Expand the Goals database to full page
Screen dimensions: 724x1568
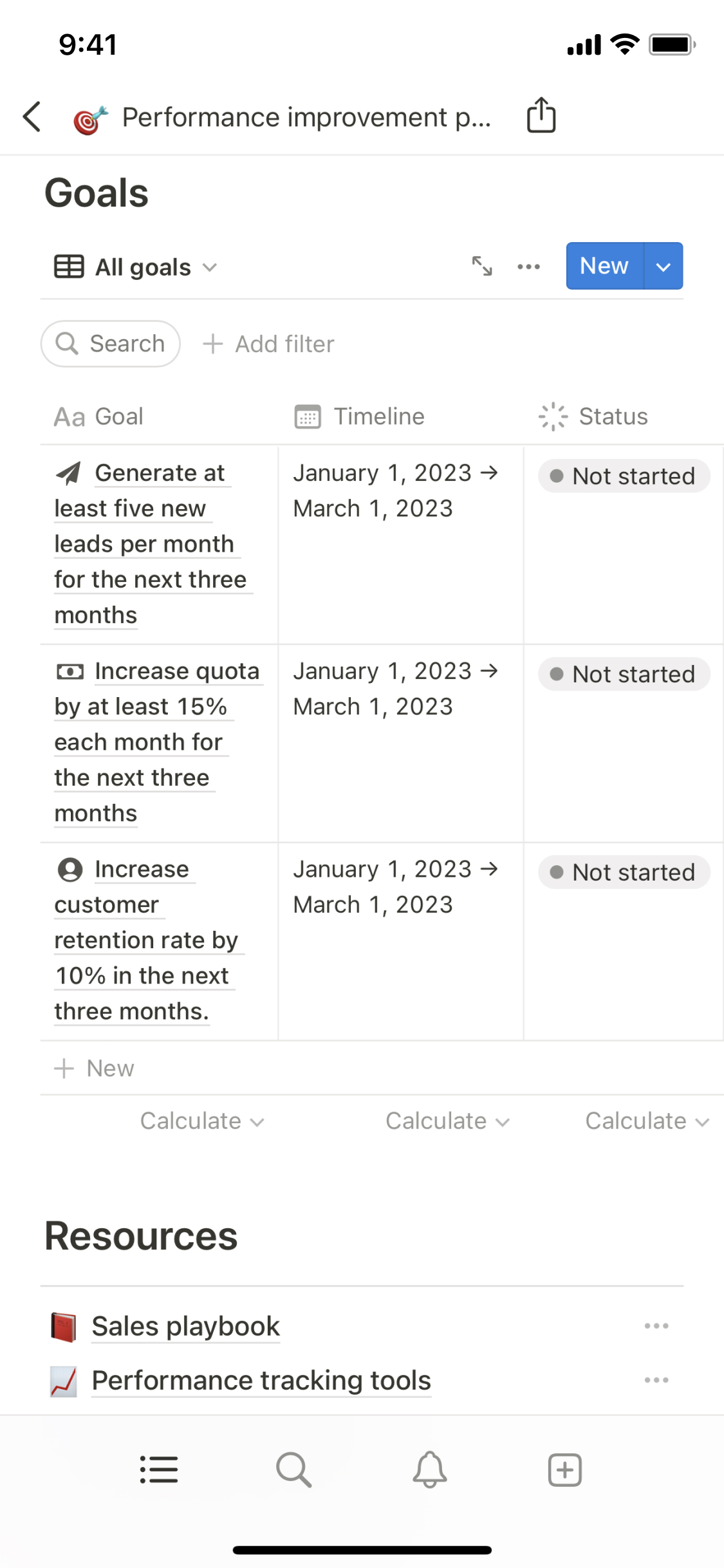click(482, 266)
